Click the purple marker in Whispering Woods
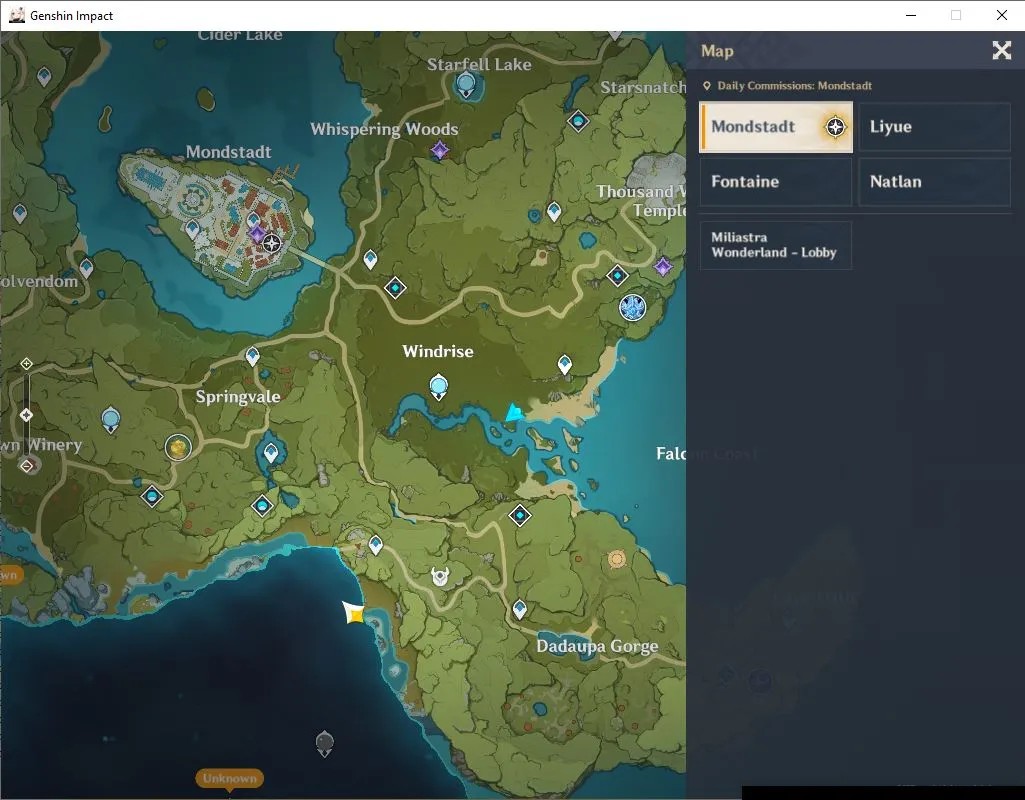The width and height of the screenshot is (1025, 800). tap(440, 150)
